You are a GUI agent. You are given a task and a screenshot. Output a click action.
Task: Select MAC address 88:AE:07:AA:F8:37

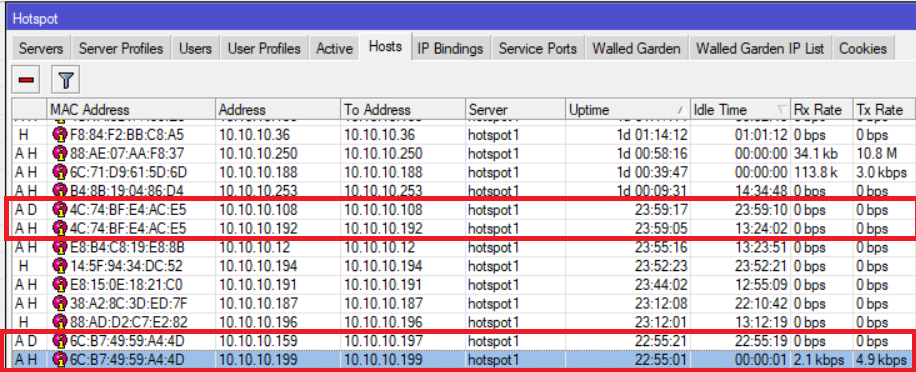(127, 154)
